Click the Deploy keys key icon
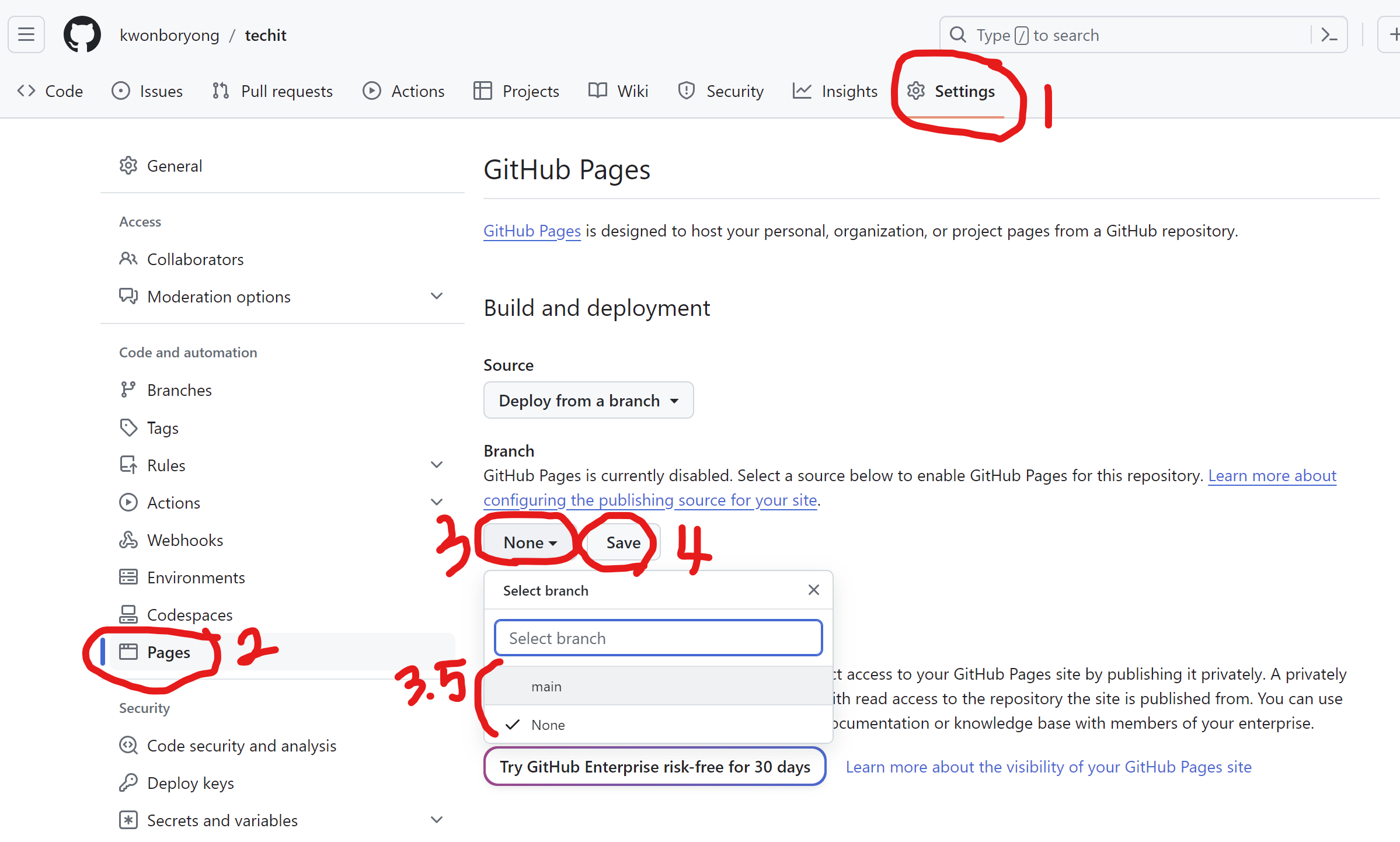Viewport: 1400px width, 842px height. [128, 783]
